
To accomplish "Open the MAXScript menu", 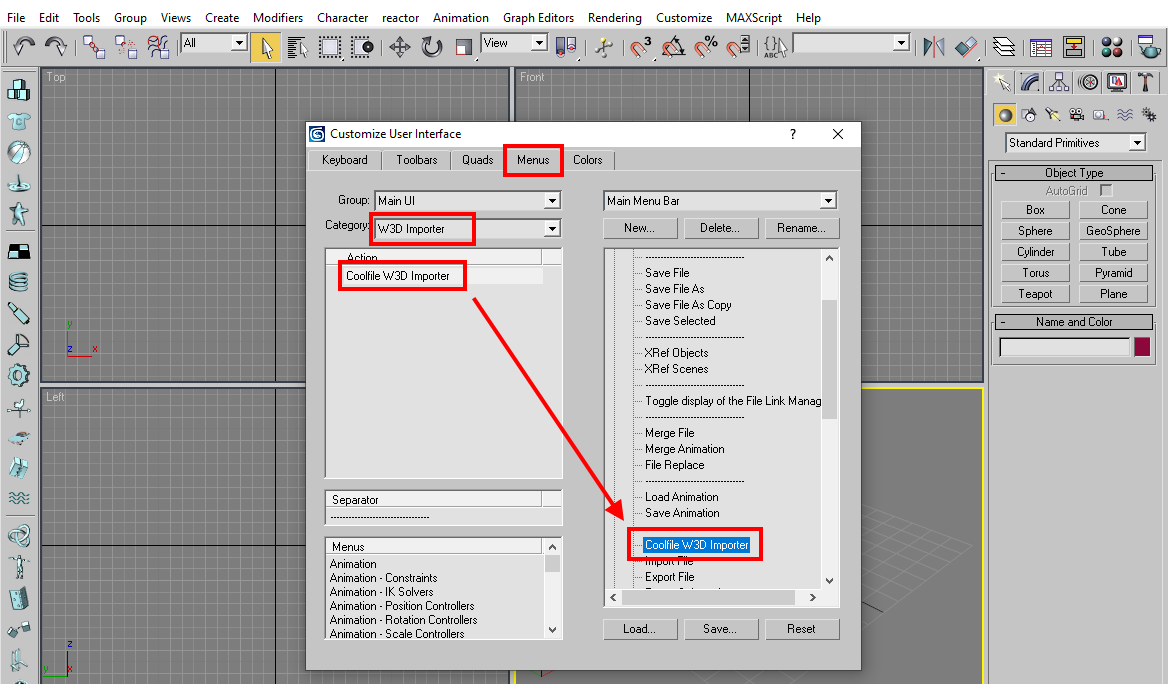I will 753,17.
